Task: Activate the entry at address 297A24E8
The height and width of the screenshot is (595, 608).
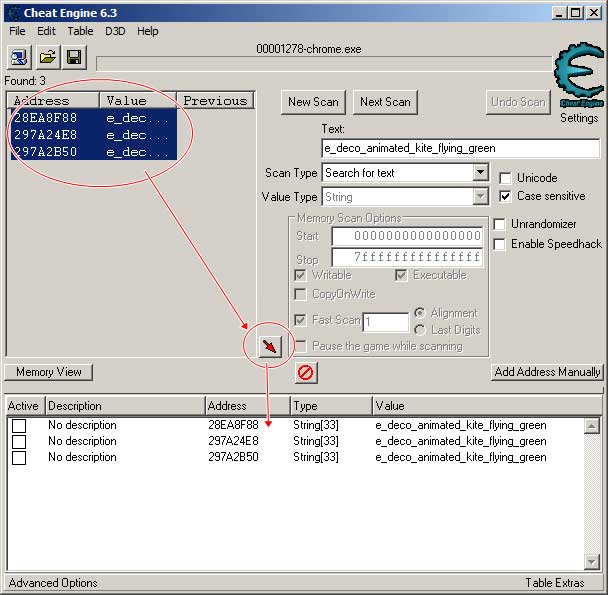Action: point(19,441)
